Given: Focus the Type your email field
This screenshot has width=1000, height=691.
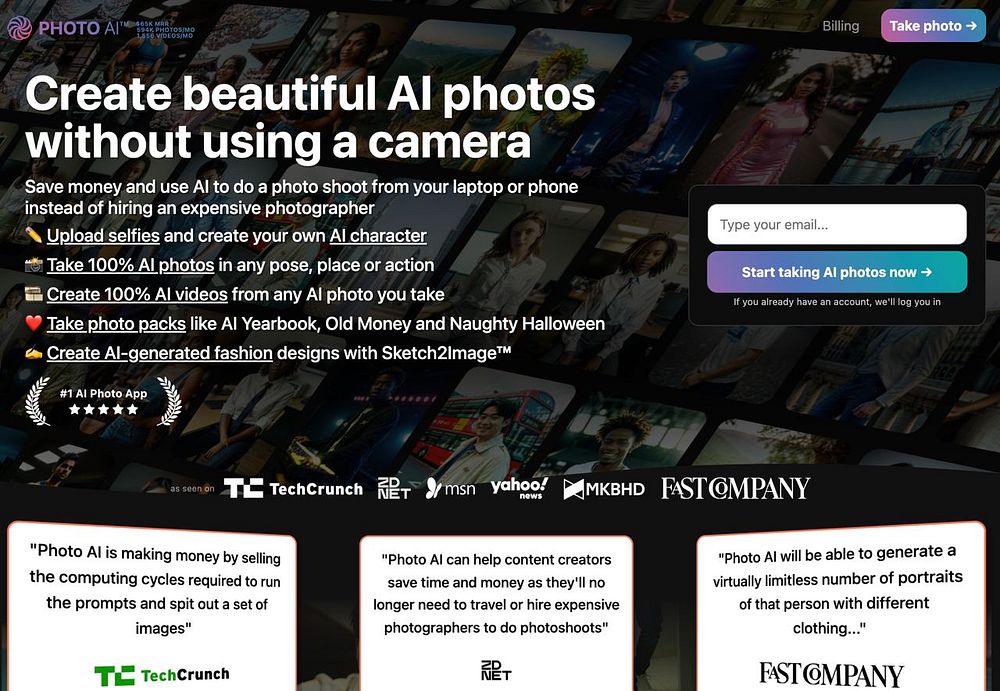Looking at the screenshot, I should pyautogui.click(x=837, y=224).
